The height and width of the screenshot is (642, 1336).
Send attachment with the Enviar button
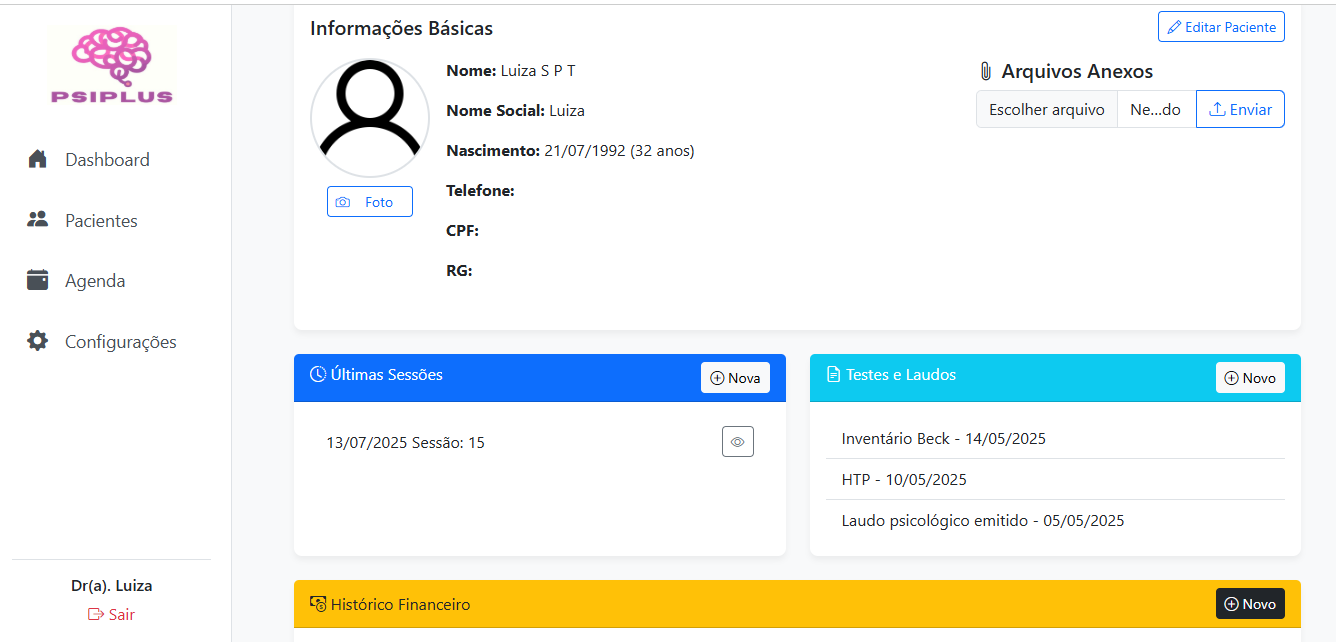[1240, 110]
